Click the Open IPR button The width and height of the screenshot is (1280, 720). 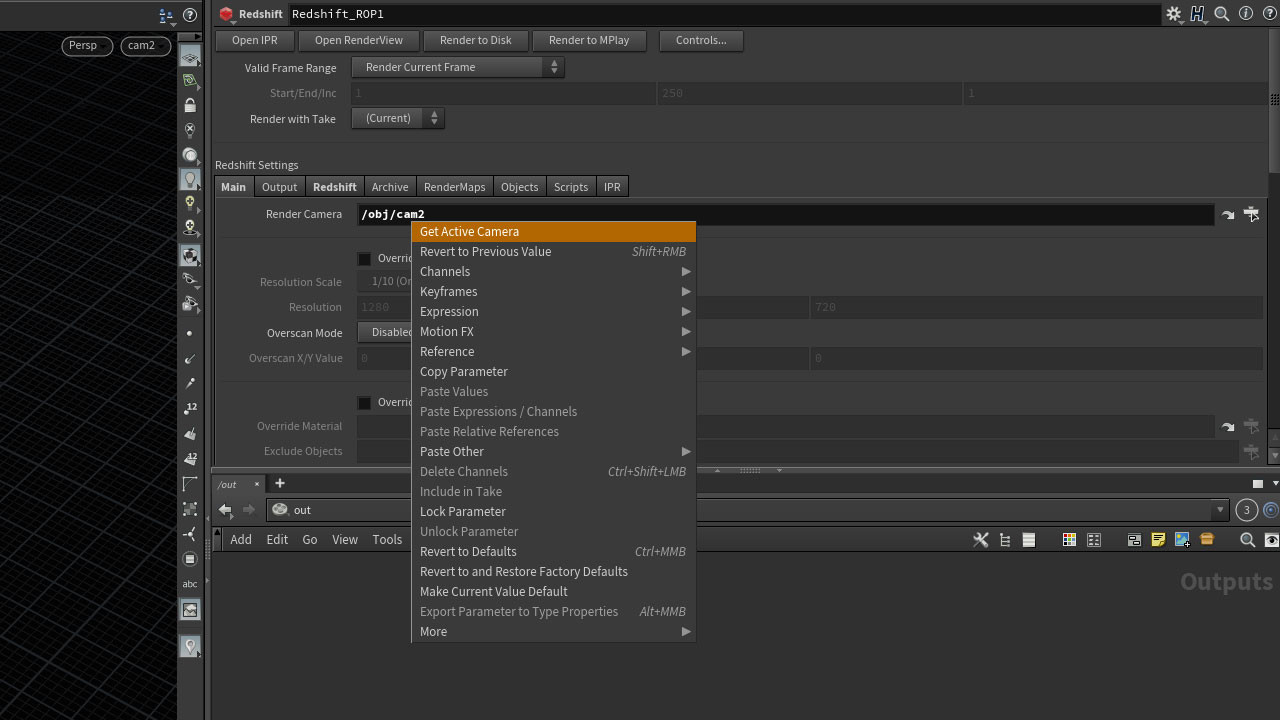tap(254, 40)
